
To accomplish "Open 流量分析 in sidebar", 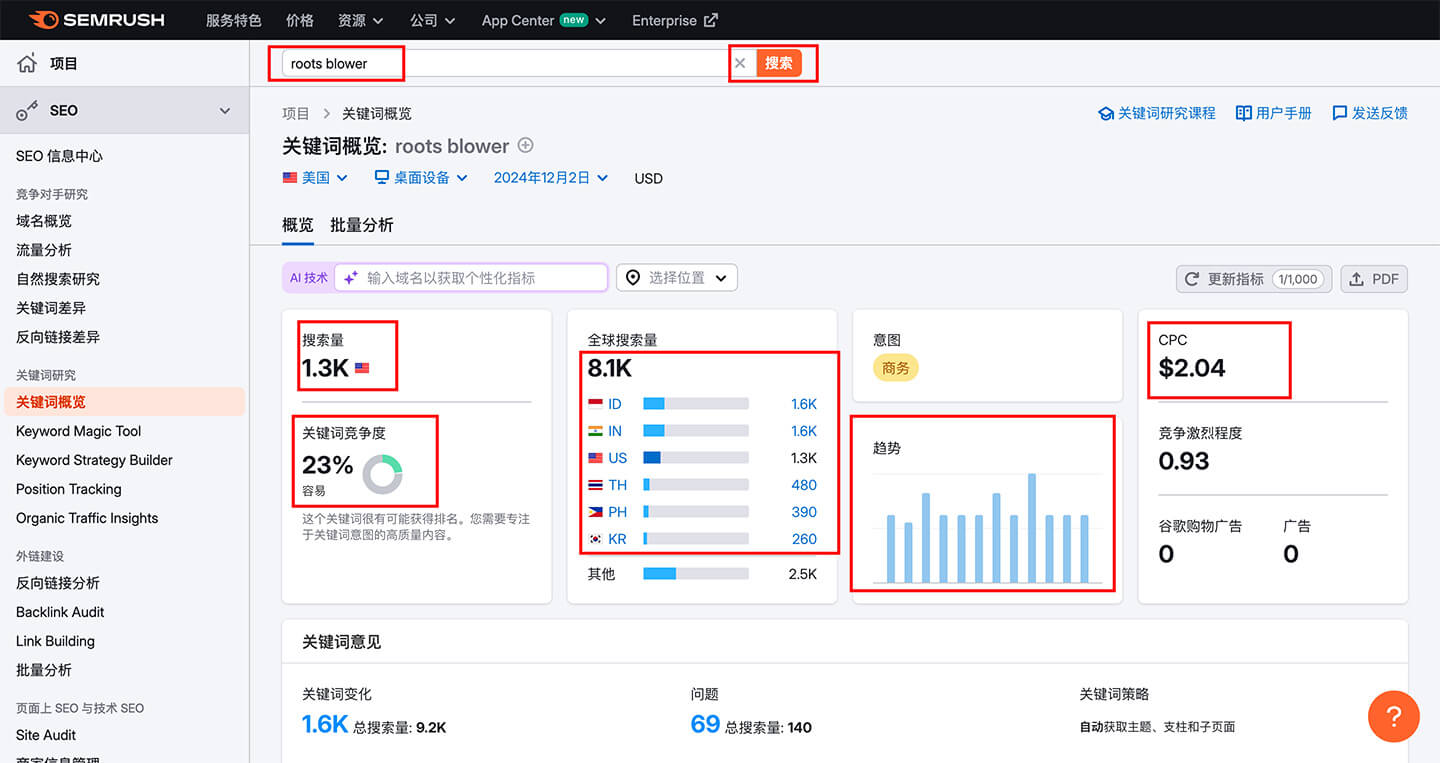I will pyautogui.click(x=44, y=250).
